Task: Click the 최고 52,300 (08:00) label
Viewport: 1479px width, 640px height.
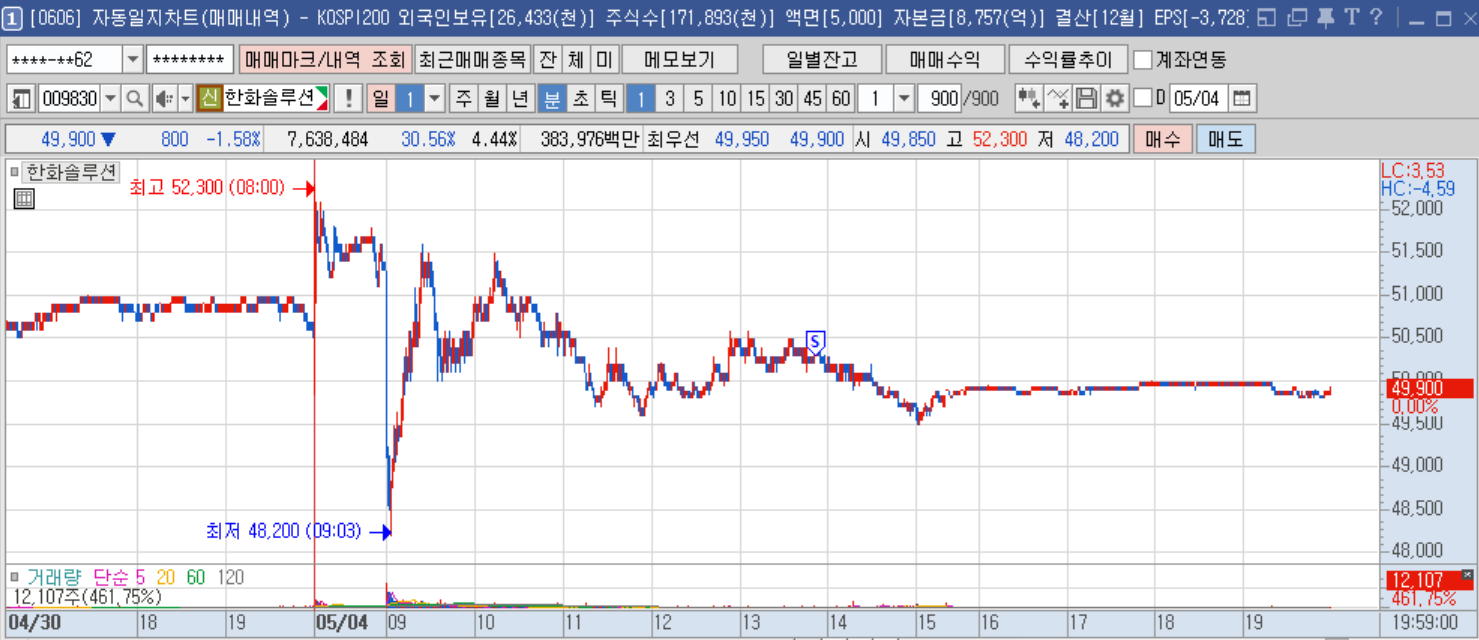Action: pyautogui.click(x=207, y=188)
